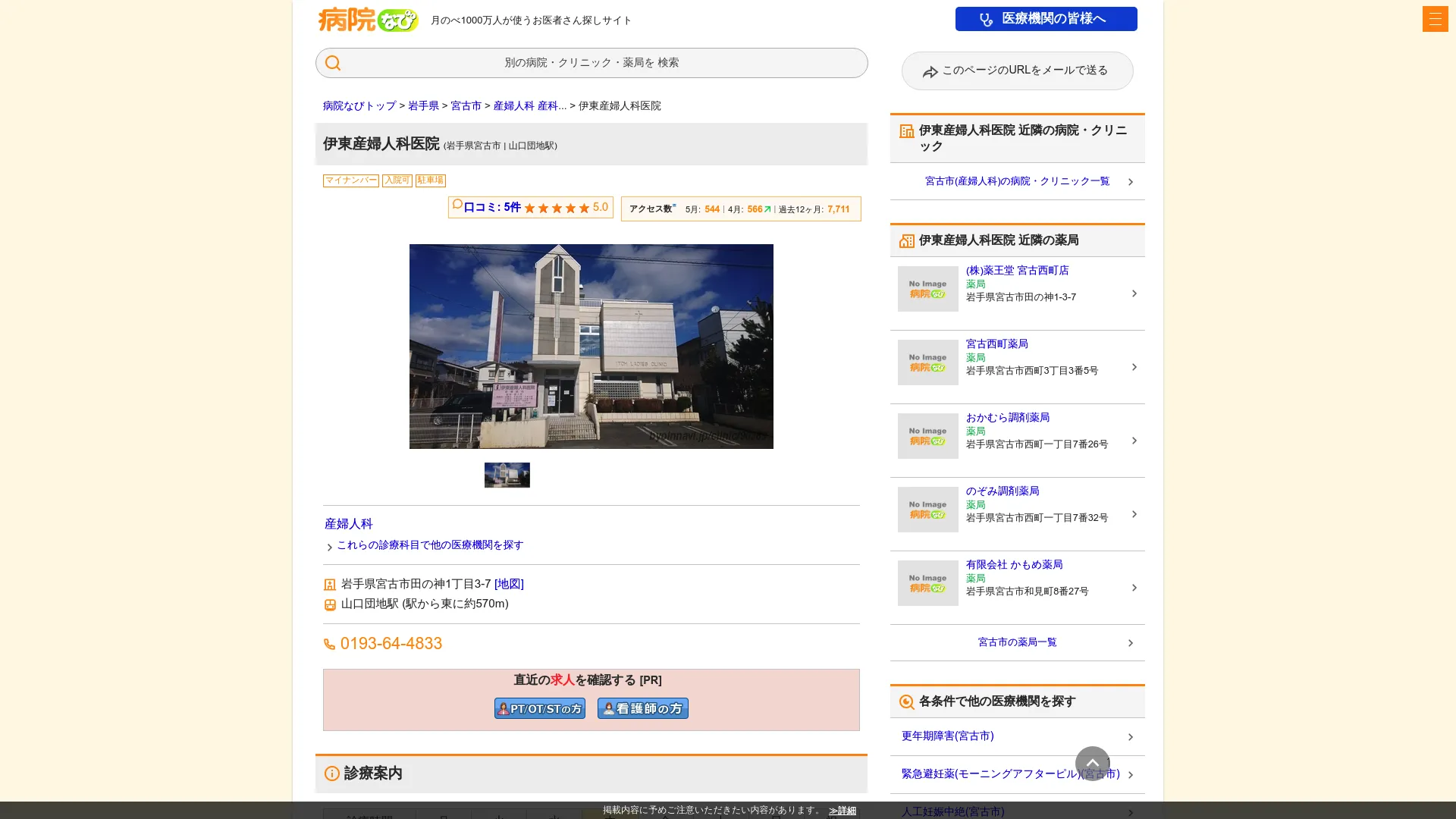The width and height of the screenshot is (1456, 819).
Task: Open the 産婦人科 産科... breadcrumb link
Action: (x=529, y=106)
